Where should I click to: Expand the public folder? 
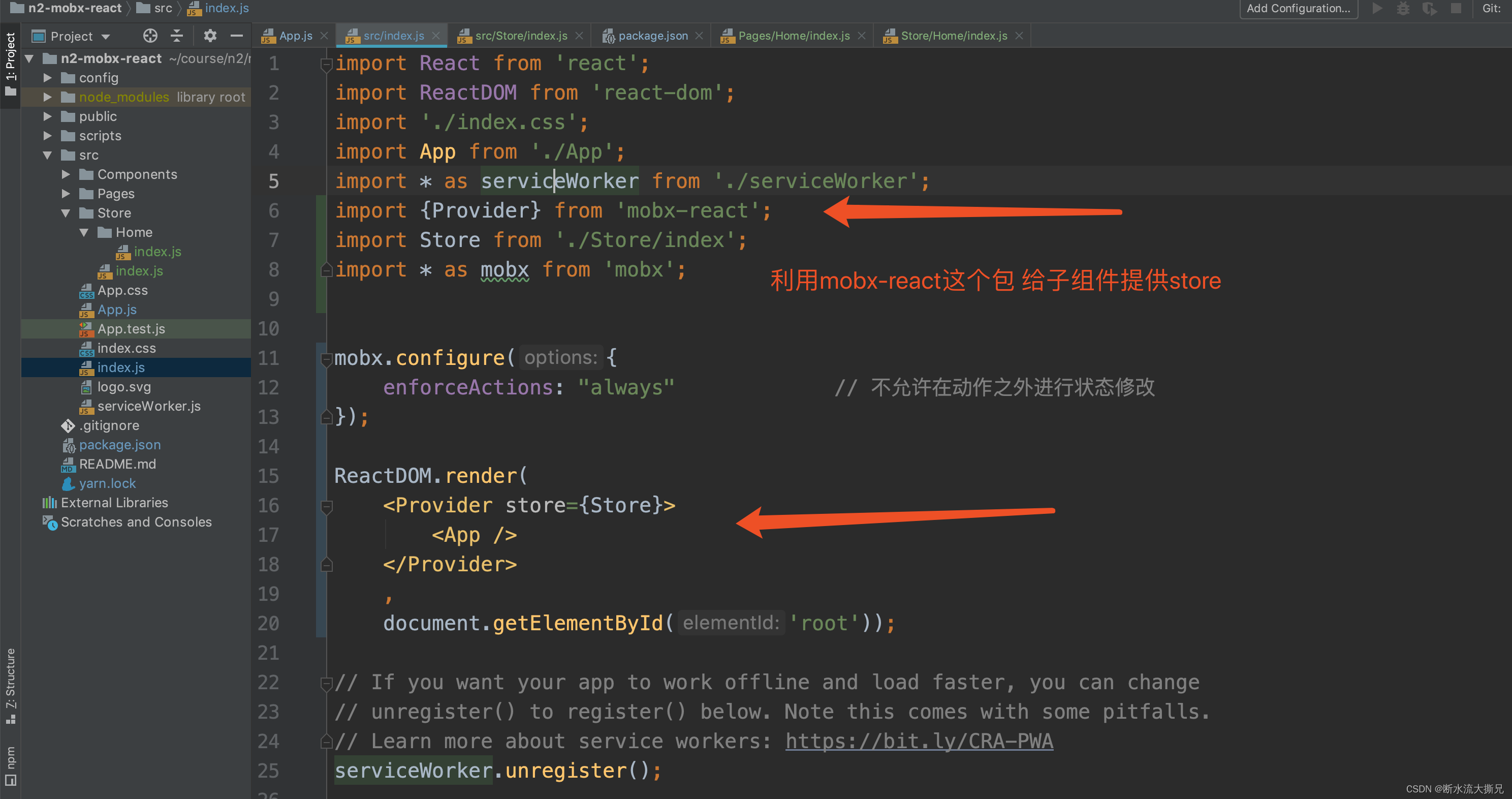tap(48, 117)
